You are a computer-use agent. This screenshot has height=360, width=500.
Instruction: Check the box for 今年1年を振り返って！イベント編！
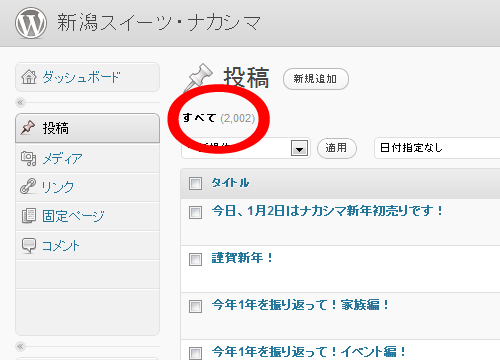coord(195,353)
